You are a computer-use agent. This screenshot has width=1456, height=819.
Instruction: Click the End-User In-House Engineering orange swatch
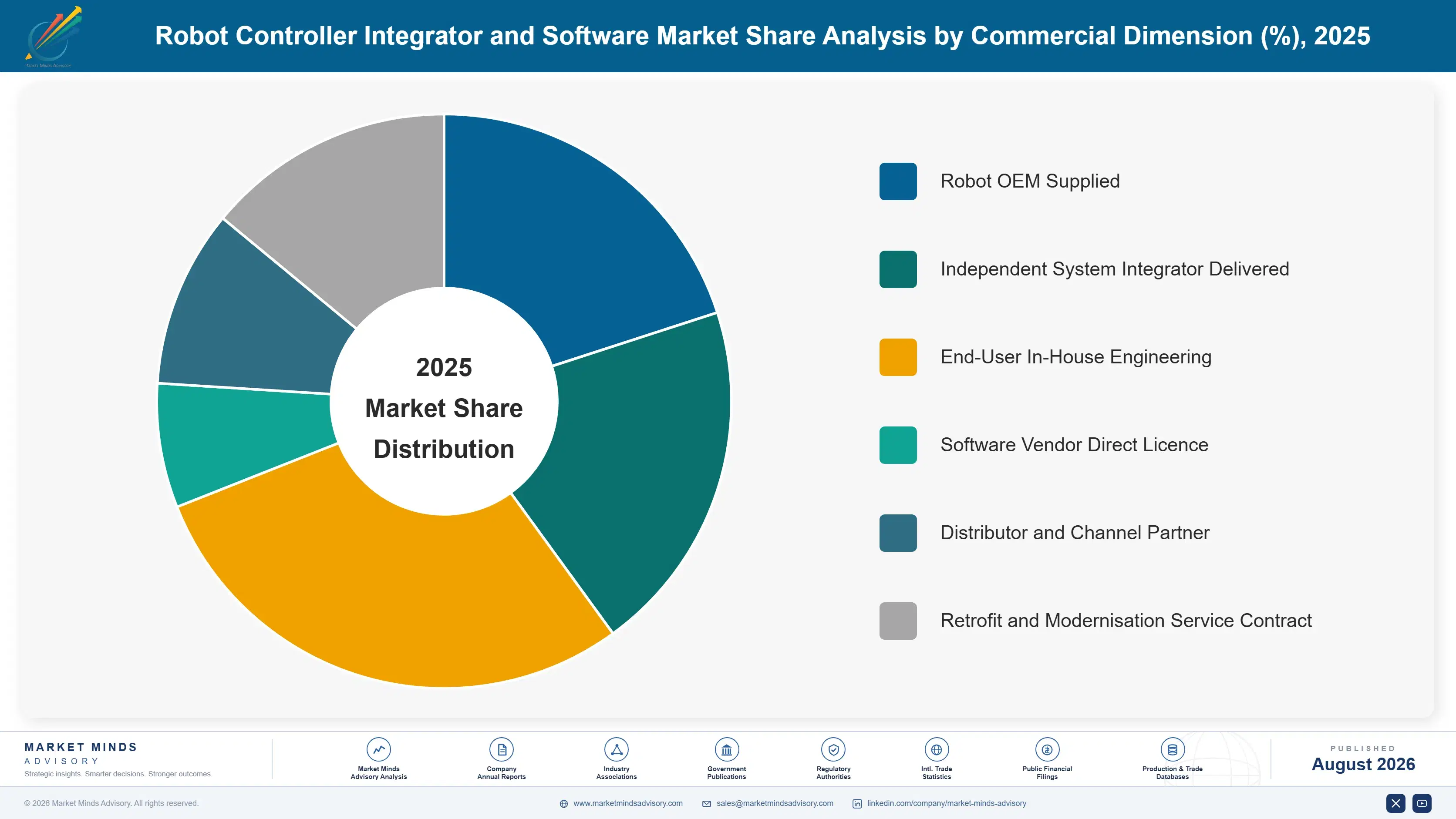pyautogui.click(x=897, y=357)
